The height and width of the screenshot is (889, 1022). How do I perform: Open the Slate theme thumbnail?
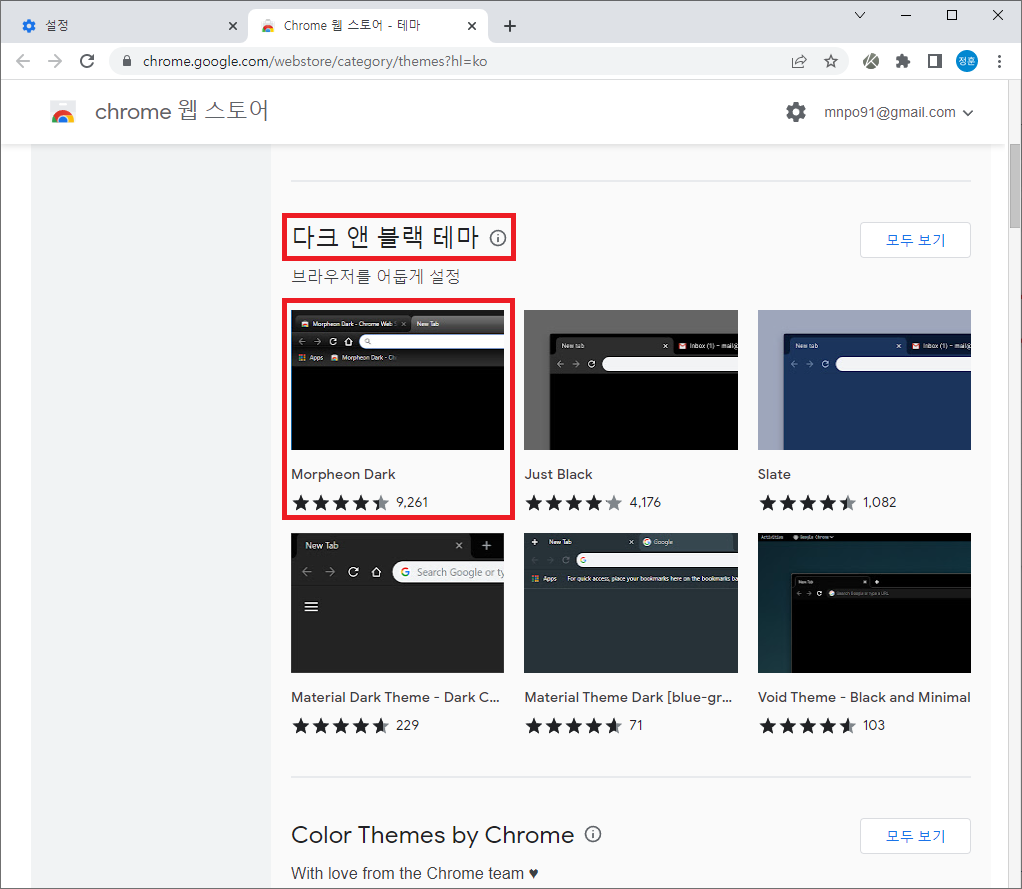pyautogui.click(x=864, y=380)
